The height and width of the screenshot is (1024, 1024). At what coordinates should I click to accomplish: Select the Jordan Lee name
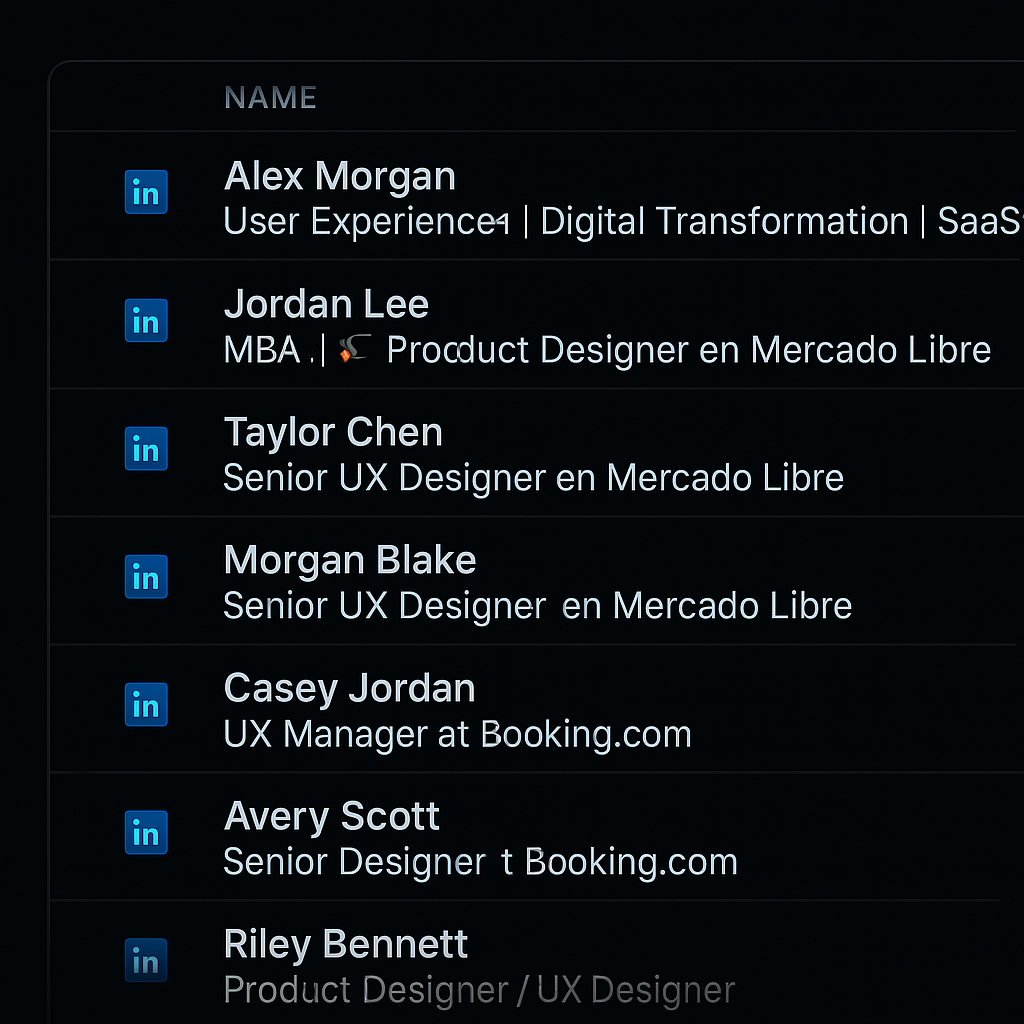326,305
